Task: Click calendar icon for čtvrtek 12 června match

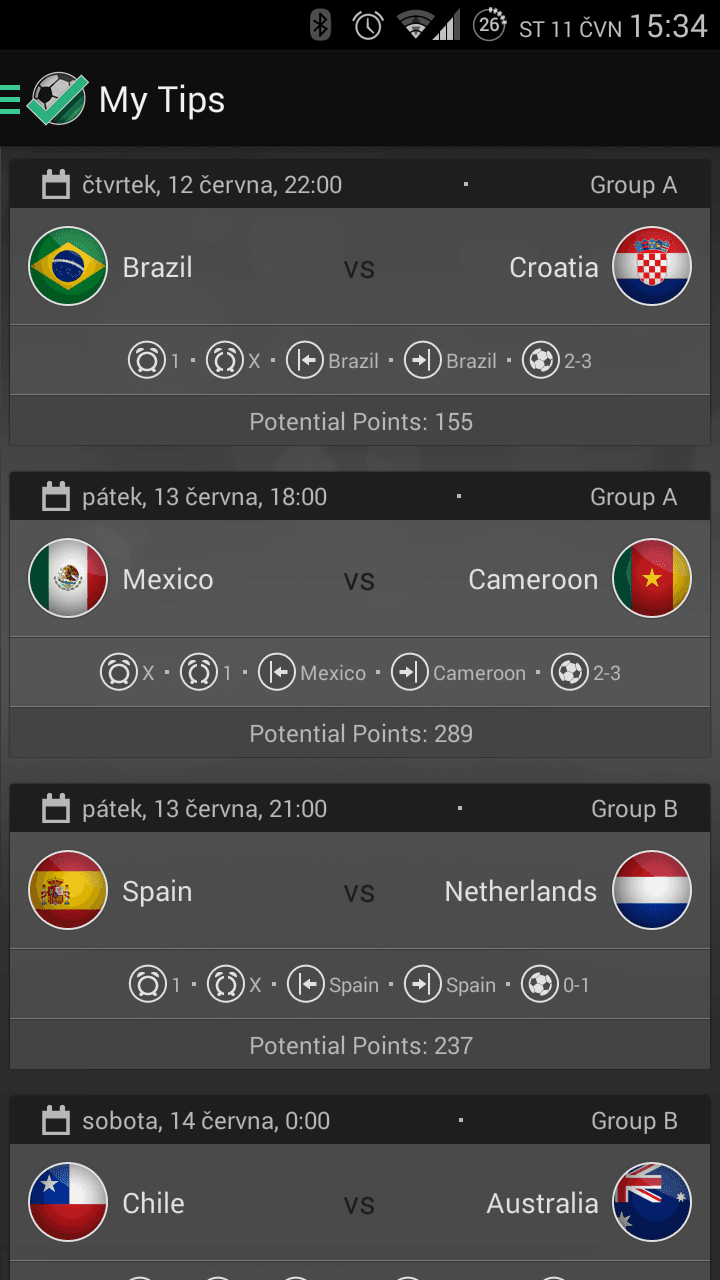Action: click(56, 185)
